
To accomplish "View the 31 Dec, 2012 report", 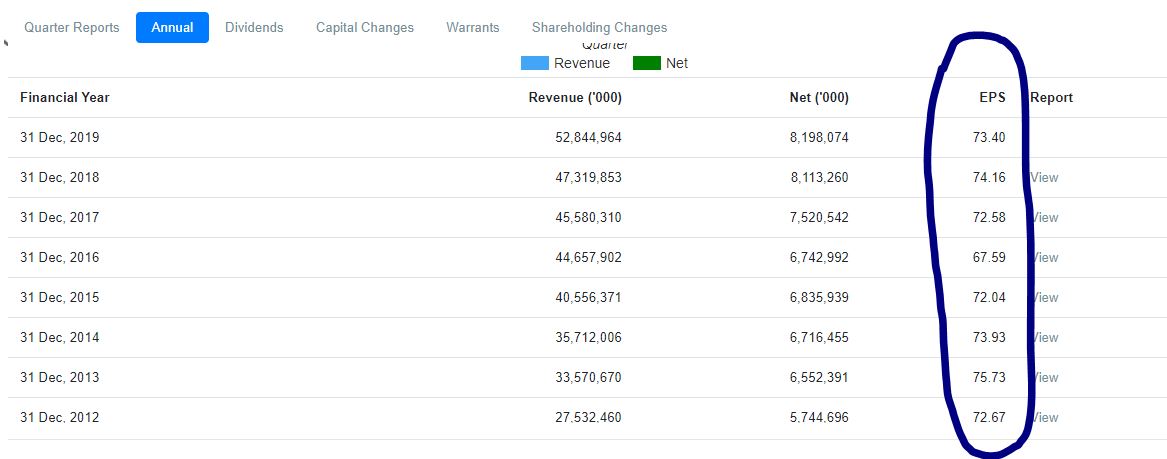I will (x=1045, y=418).
